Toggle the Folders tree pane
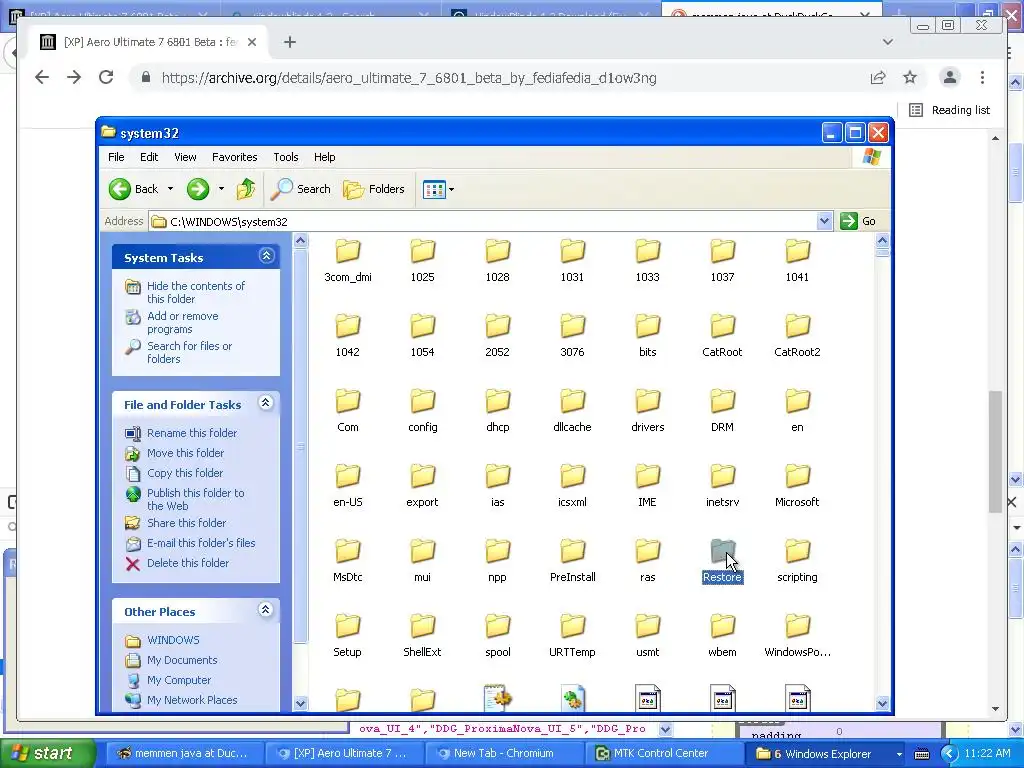Screen dimensions: 1024x768 tap(374, 189)
